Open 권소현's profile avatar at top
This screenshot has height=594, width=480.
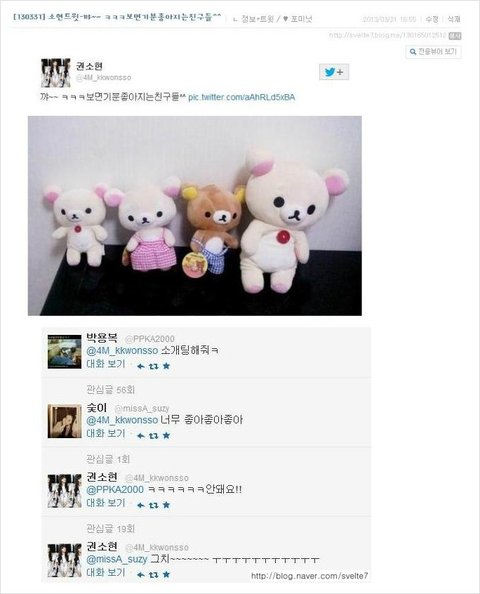pos(56,73)
